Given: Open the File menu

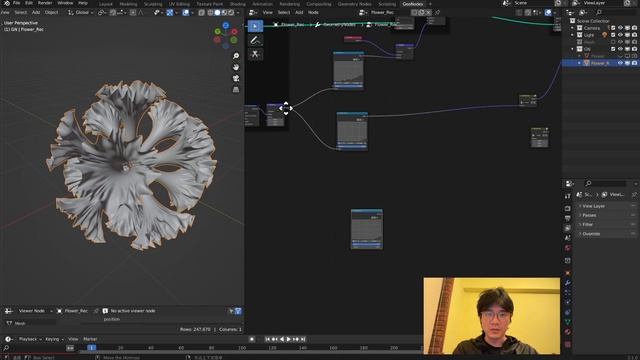Looking at the screenshot, I should tap(16, 3).
